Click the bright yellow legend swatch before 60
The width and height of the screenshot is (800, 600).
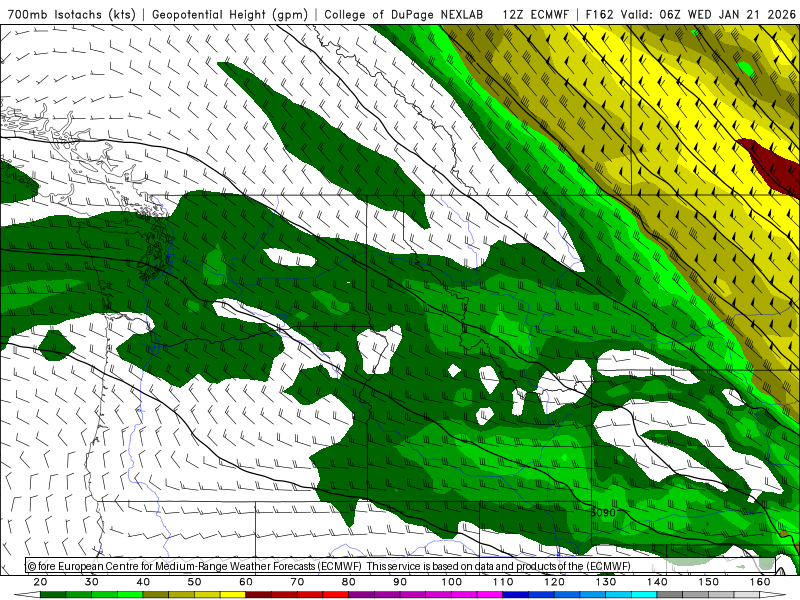pyautogui.click(x=233, y=595)
